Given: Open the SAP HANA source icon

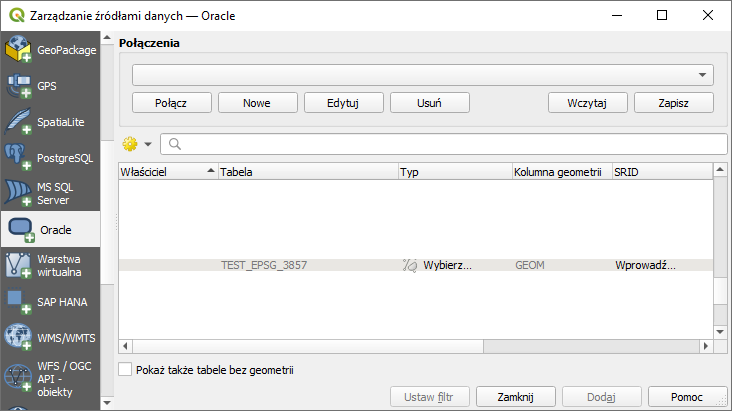Looking at the screenshot, I should tap(19, 301).
